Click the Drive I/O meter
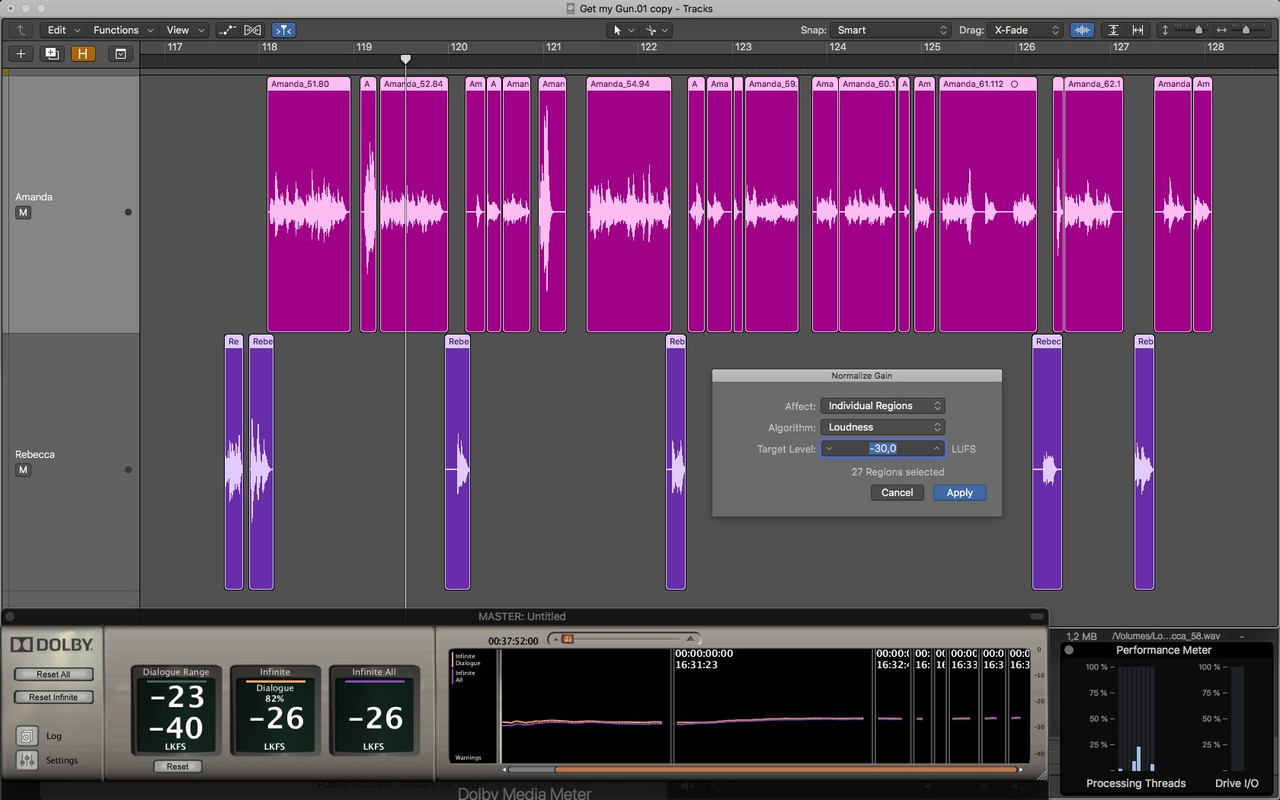This screenshot has width=1280, height=800. tap(1237, 719)
